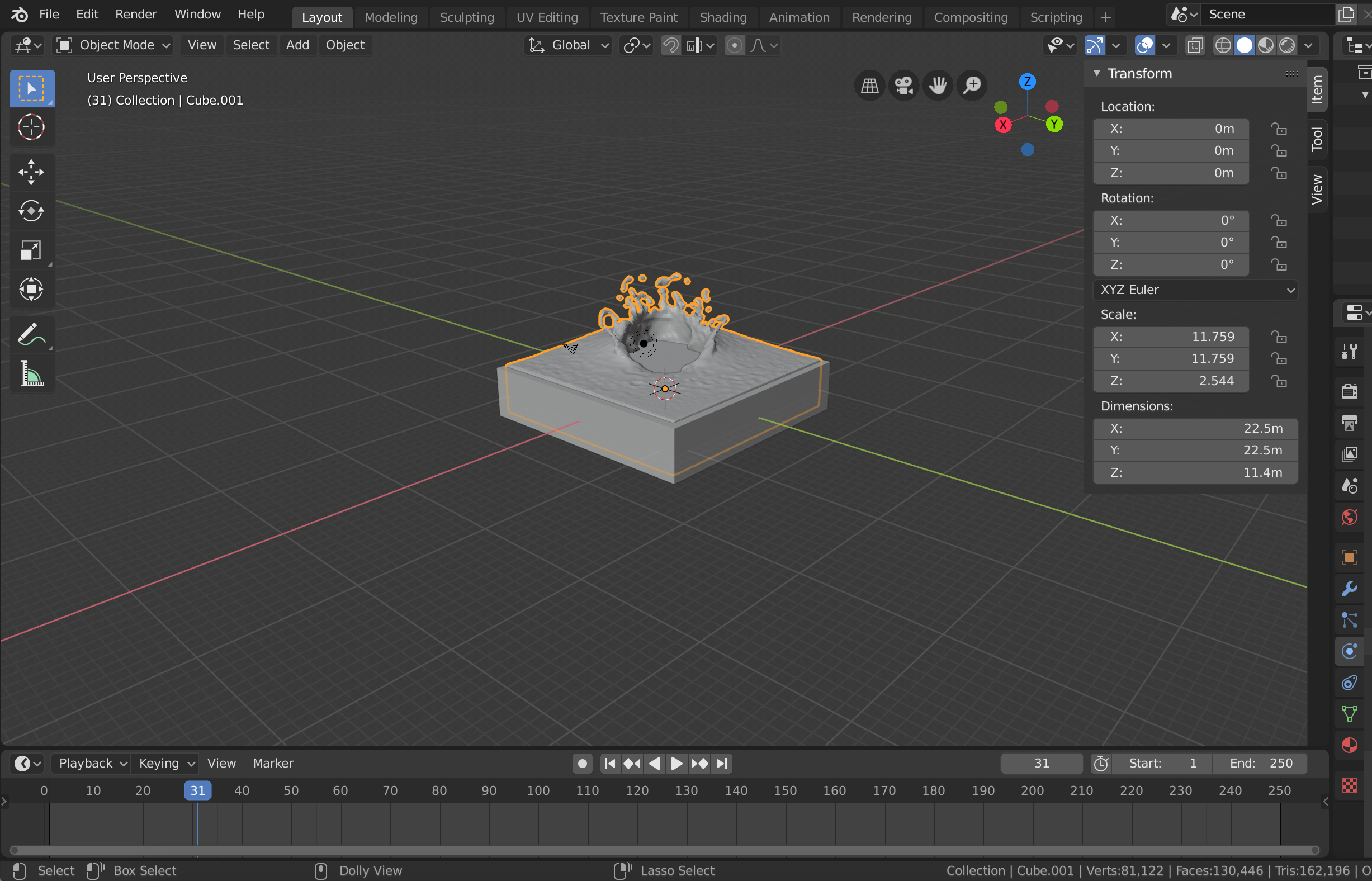Click the pan view hand icon

tap(938, 86)
